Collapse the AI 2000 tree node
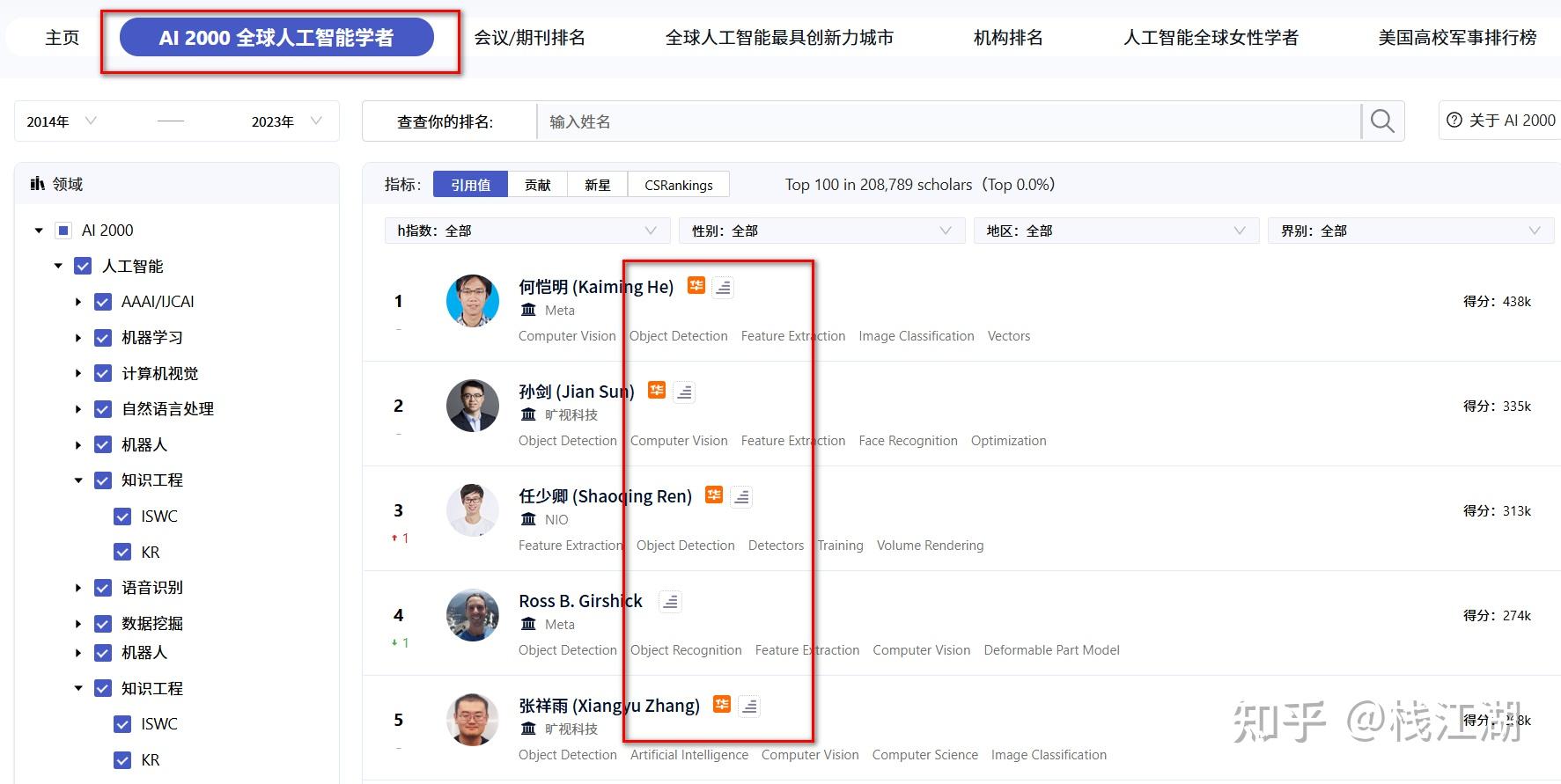The width and height of the screenshot is (1561, 784). (38, 231)
